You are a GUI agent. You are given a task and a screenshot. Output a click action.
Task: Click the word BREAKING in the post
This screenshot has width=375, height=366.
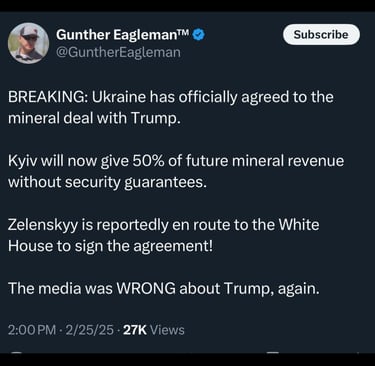48,97
